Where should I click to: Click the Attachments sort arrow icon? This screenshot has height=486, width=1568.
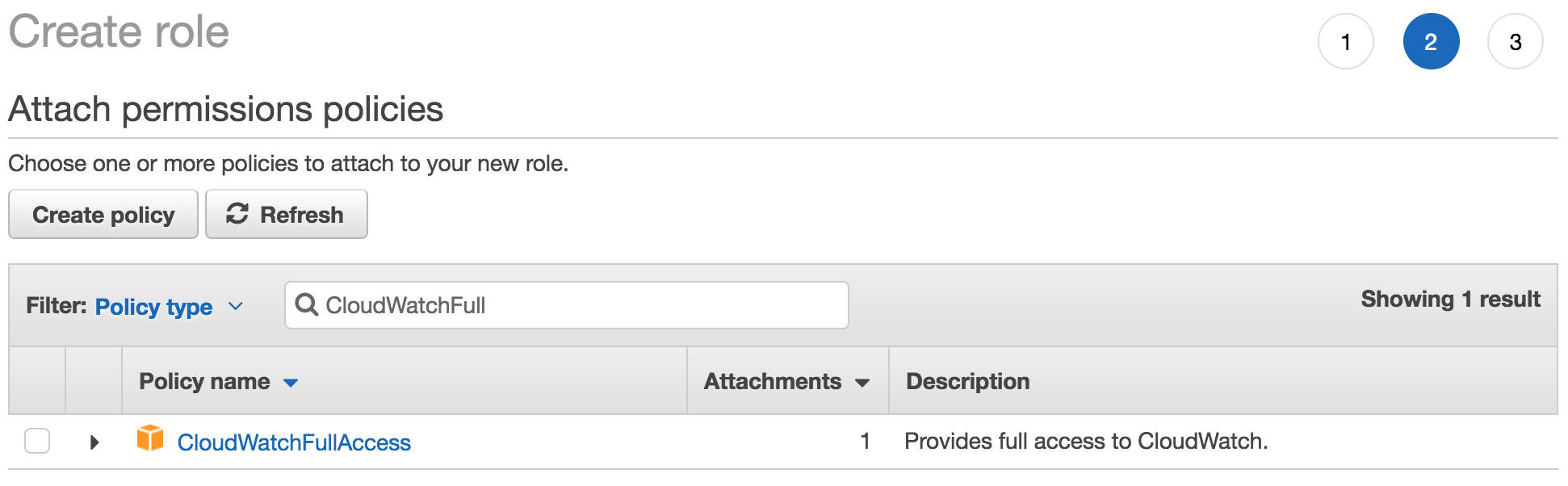pos(862,383)
